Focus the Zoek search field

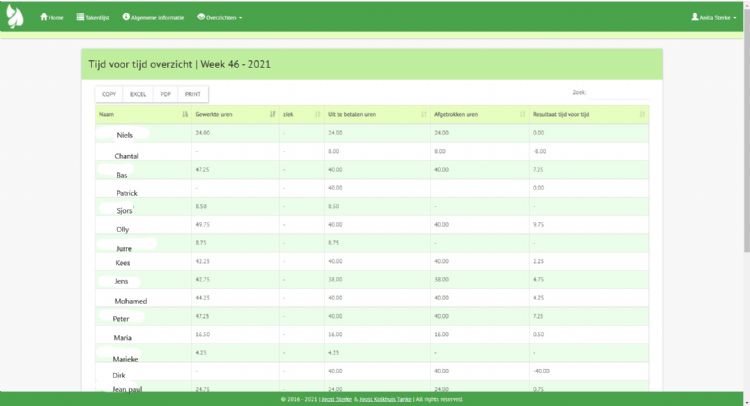click(618, 93)
